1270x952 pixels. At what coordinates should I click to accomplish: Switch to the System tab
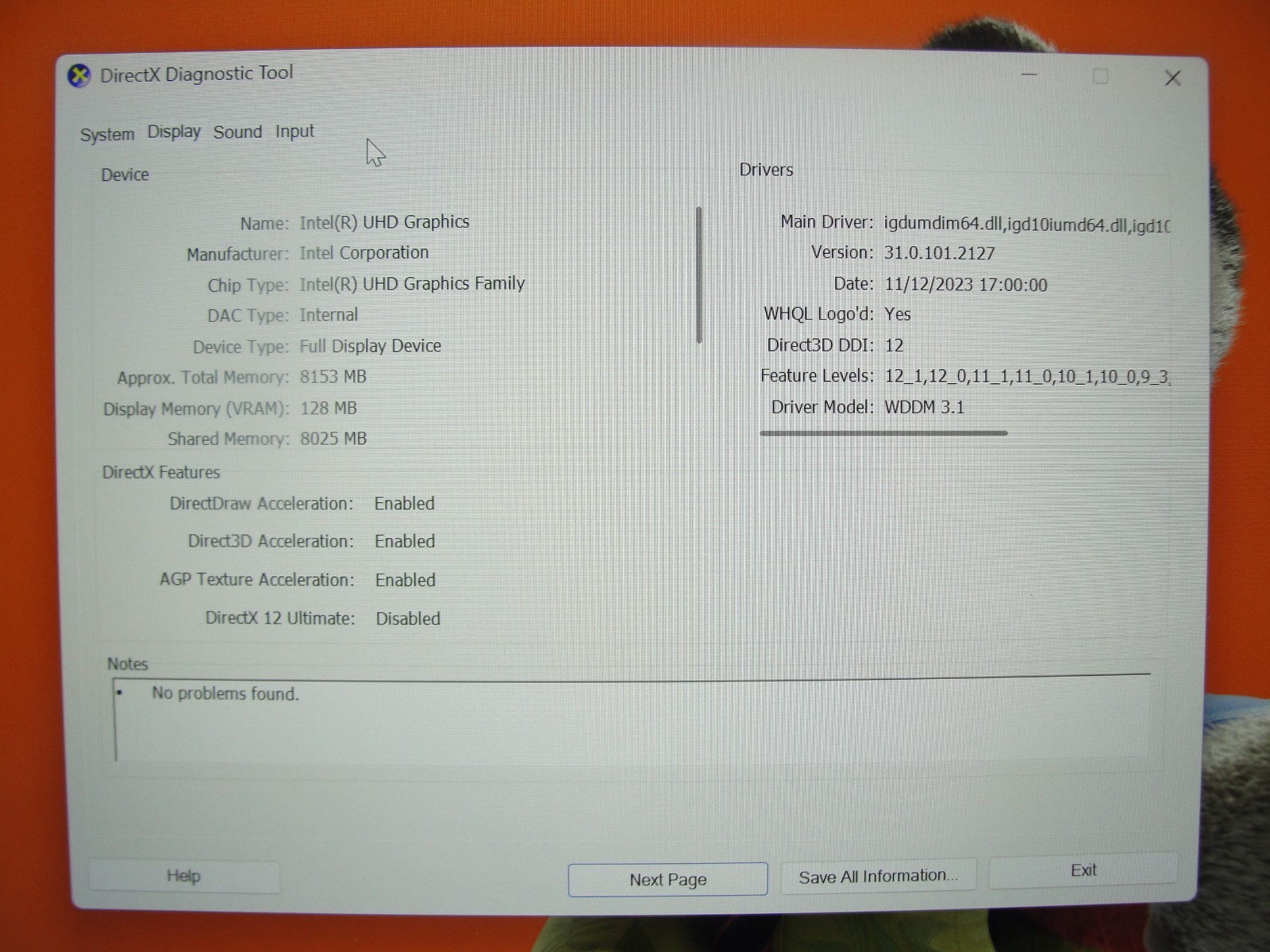(107, 134)
